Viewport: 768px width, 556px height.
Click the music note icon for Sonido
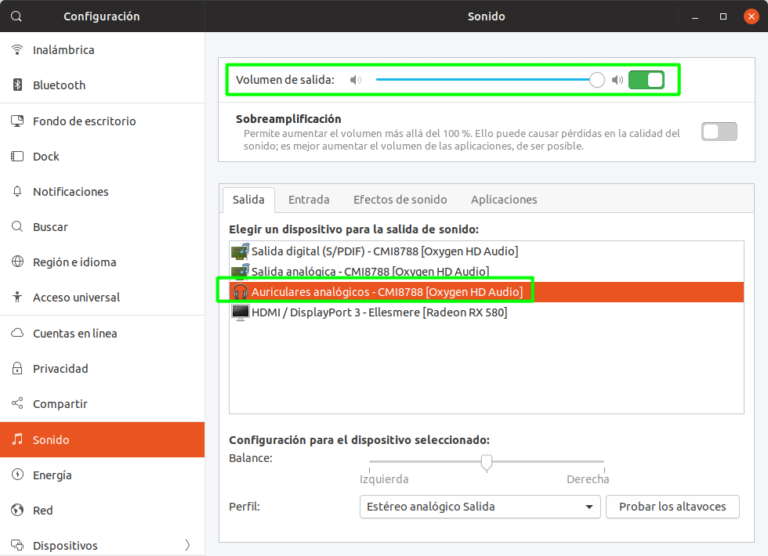pyautogui.click(x=17, y=439)
